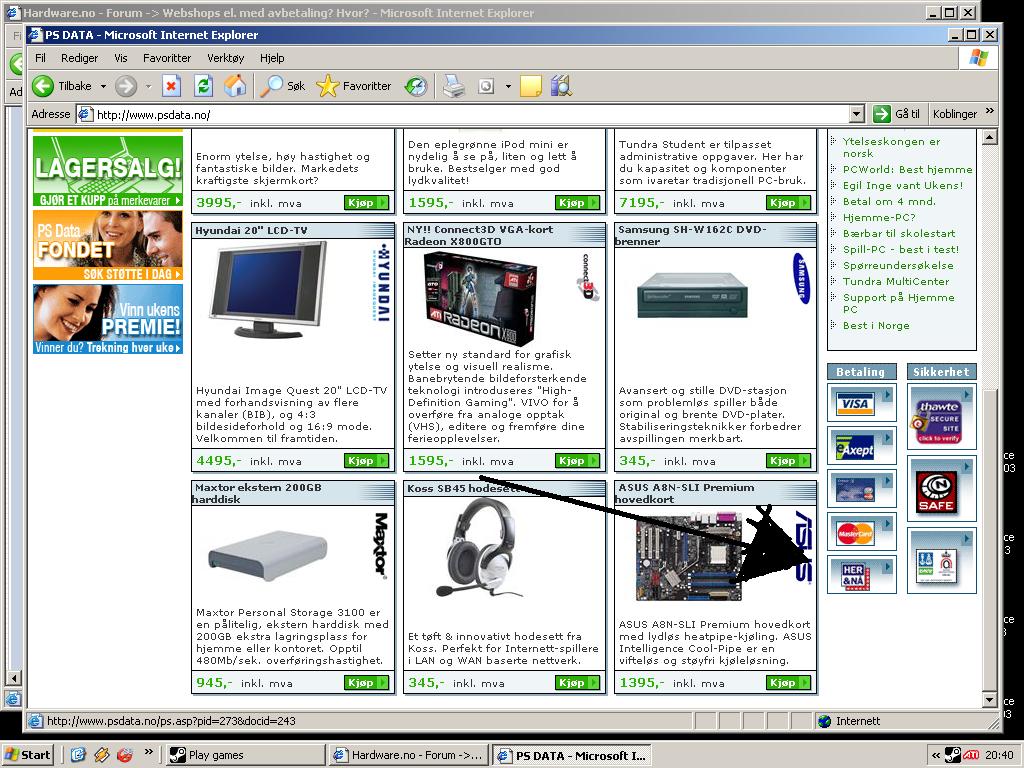This screenshot has width=1024, height=768.
Task: Open the Verktøy menu
Action: click(x=225, y=58)
